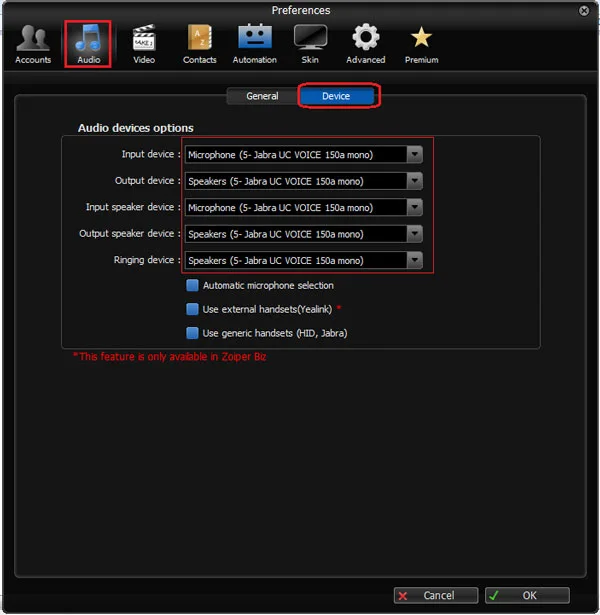Open the Accounts preferences section
The height and width of the screenshot is (615, 600).
pyautogui.click(x=33, y=44)
